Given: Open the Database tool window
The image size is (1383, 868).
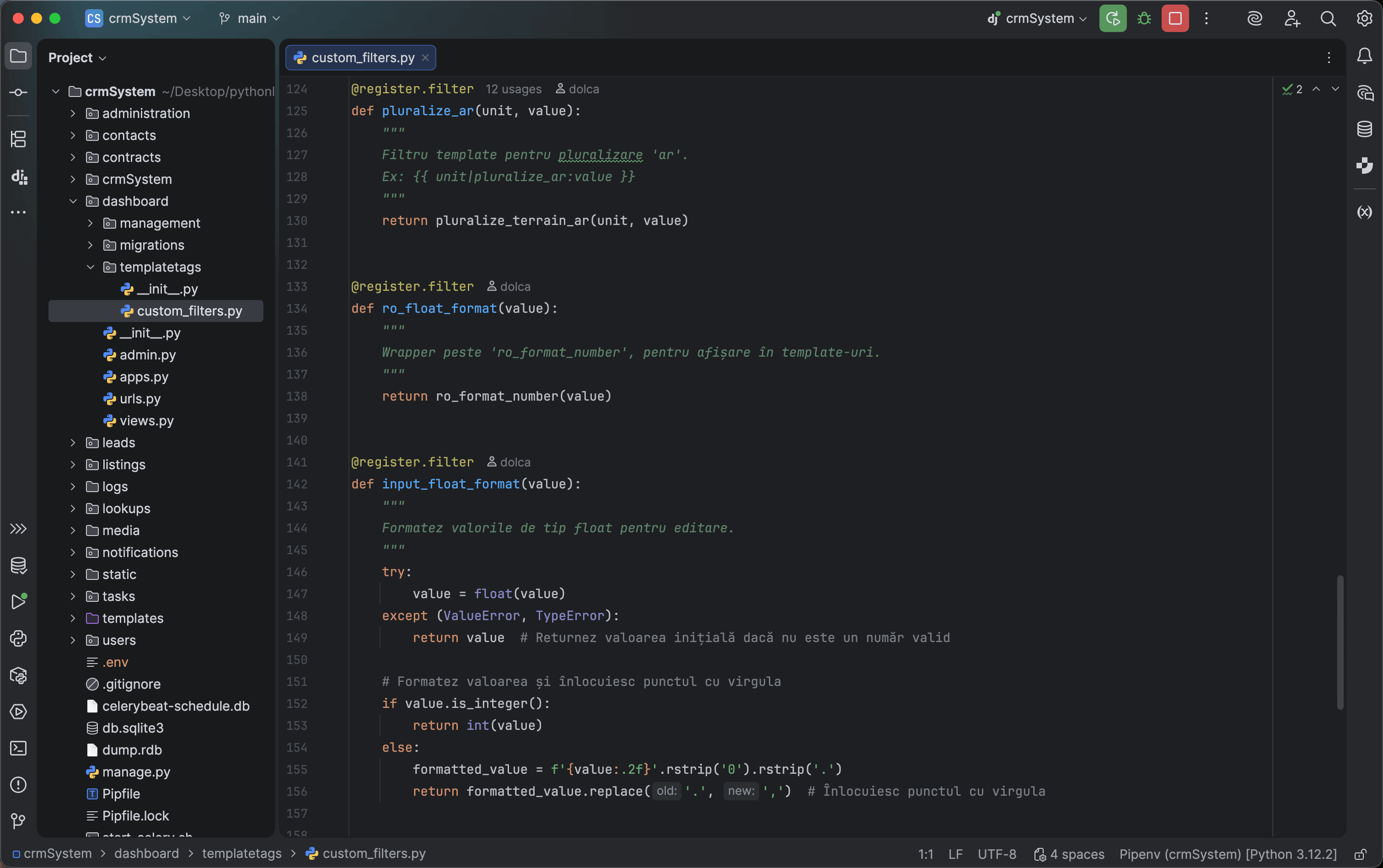Looking at the screenshot, I should click(1365, 129).
